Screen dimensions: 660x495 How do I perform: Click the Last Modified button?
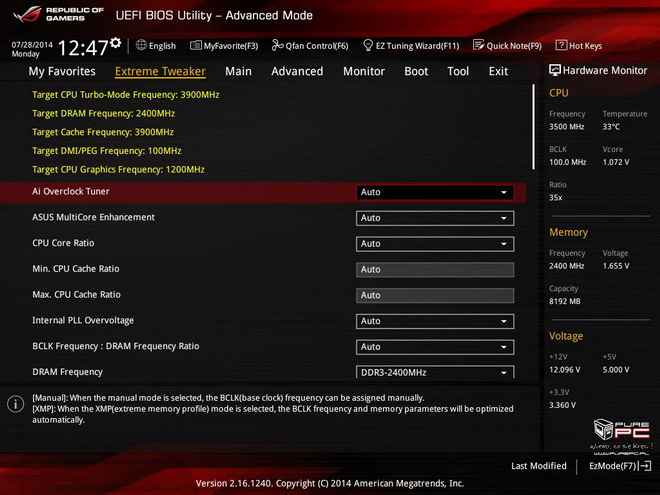(539, 466)
